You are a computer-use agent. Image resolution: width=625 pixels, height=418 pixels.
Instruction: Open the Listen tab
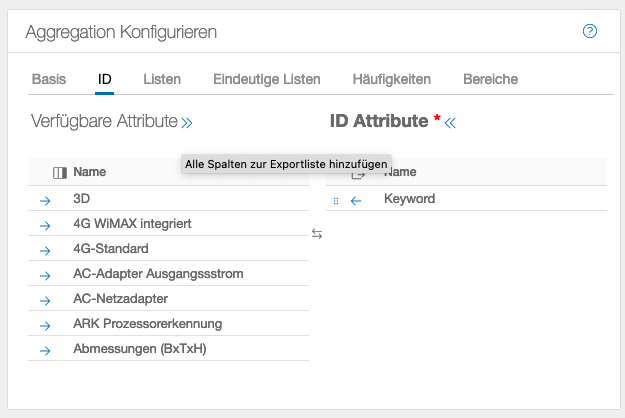[162, 79]
